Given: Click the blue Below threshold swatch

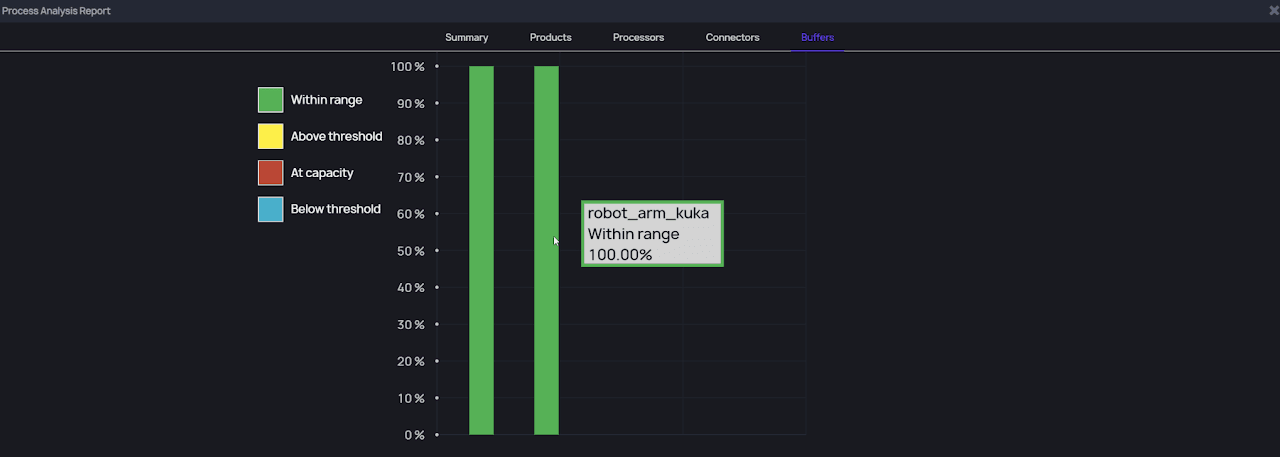Looking at the screenshot, I should pos(270,209).
